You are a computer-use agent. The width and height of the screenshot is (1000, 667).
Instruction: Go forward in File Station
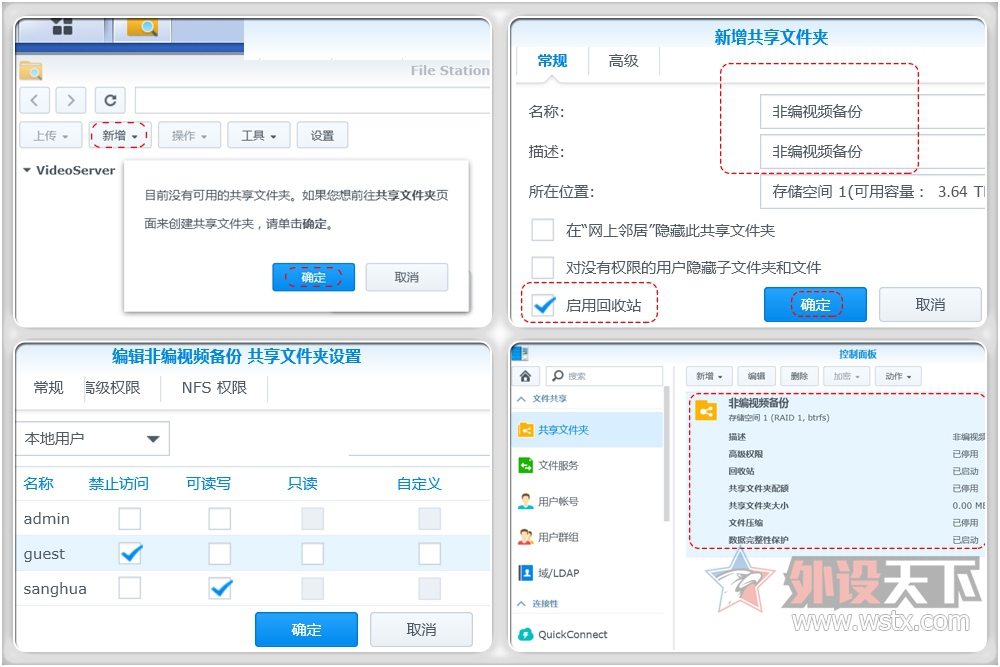point(71,100)
